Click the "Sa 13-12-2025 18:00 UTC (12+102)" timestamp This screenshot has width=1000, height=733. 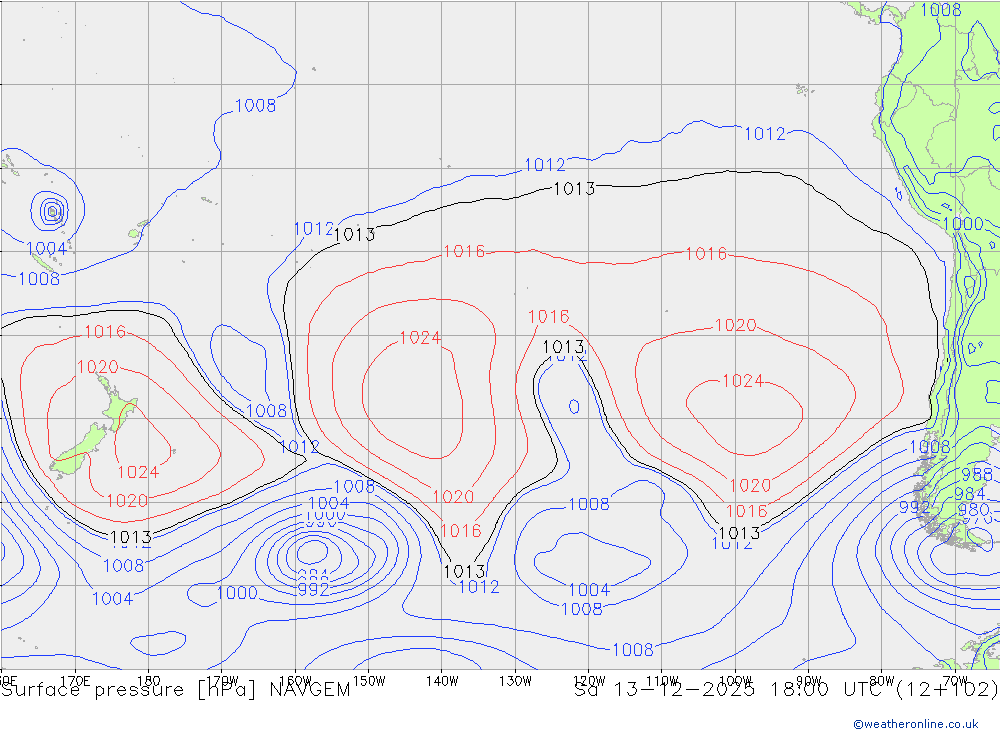click(x=786, y=690)
